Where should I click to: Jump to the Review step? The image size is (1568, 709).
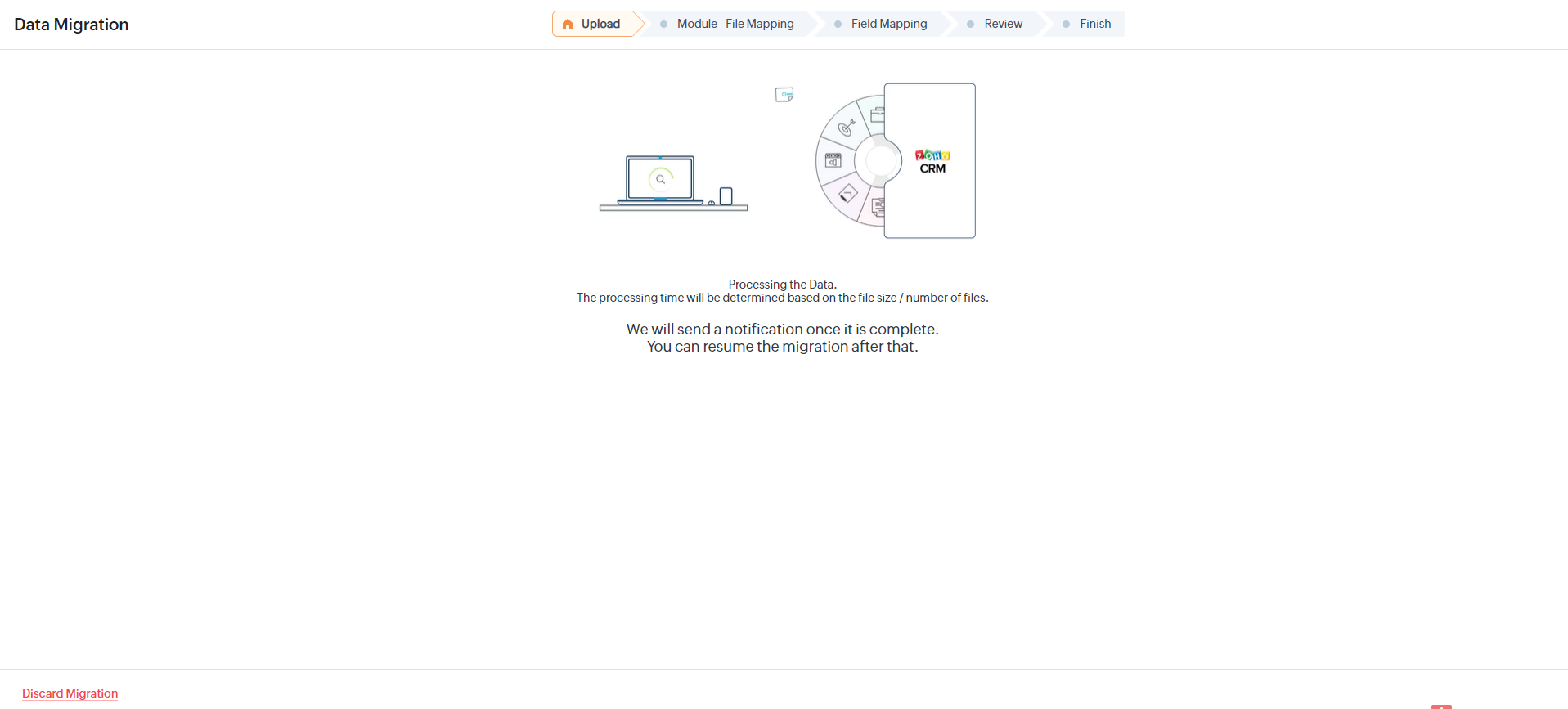pos(1003,24)
